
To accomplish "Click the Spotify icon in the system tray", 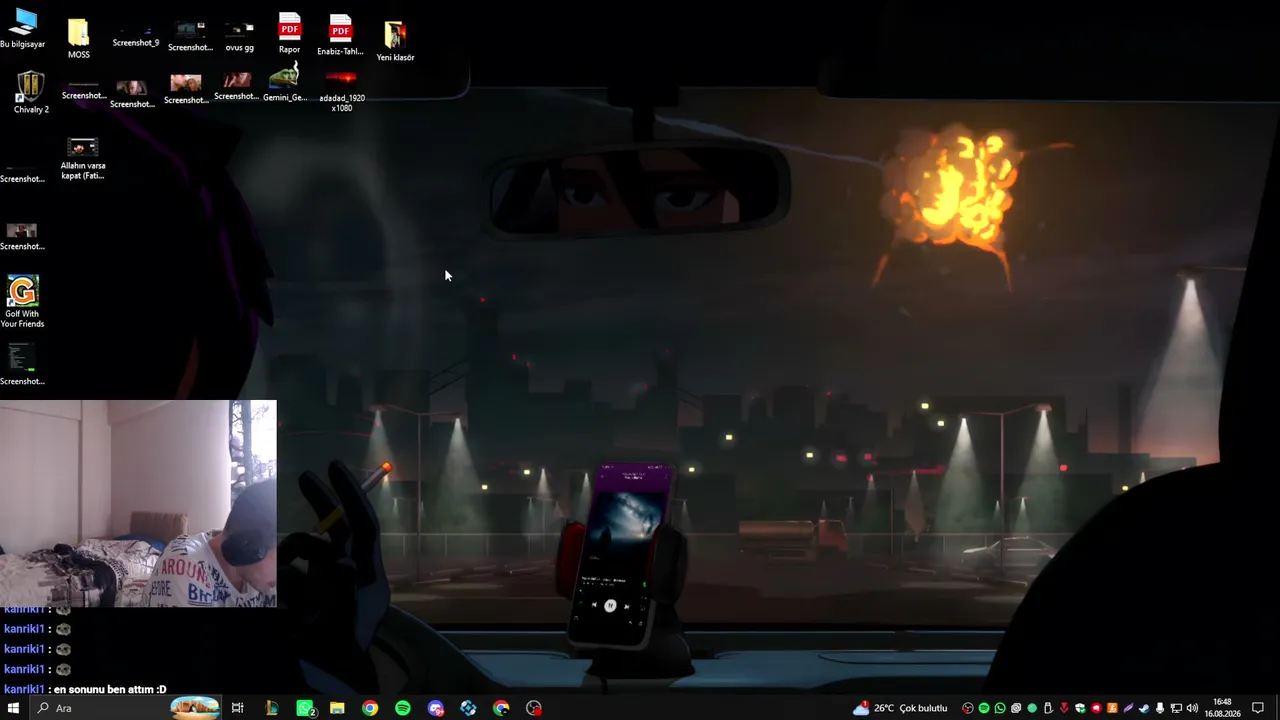I will 984,708.
